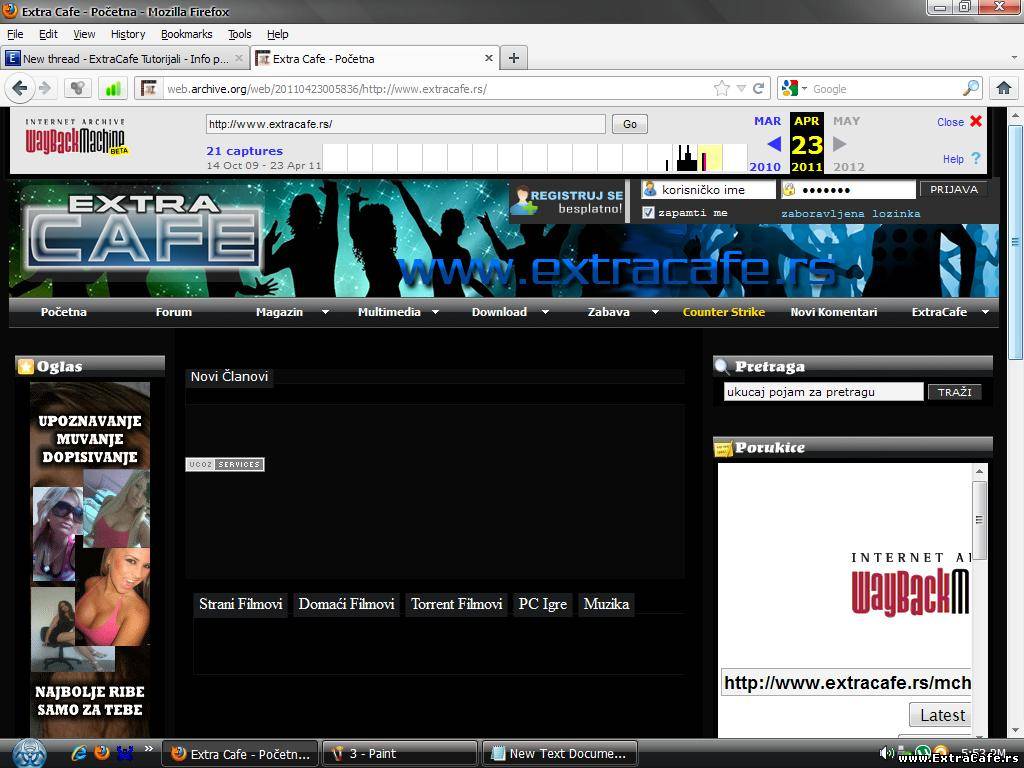This screenshot has width=1024, height=768.
Task: Click the site favicon in address bar
Action: [x=150, y=88]
